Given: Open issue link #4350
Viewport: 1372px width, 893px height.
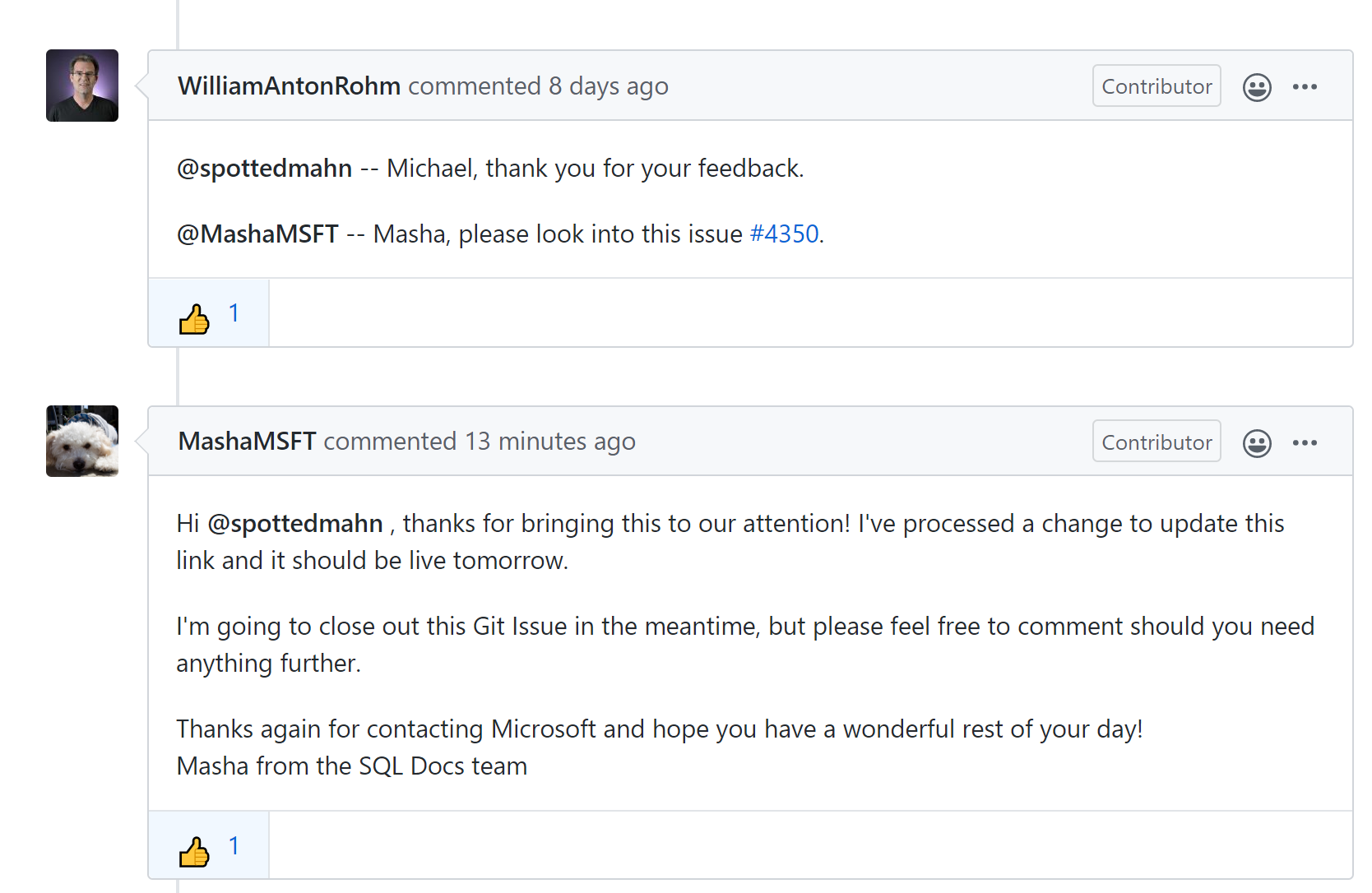Looking at the screenshot, I should point(785,234).
